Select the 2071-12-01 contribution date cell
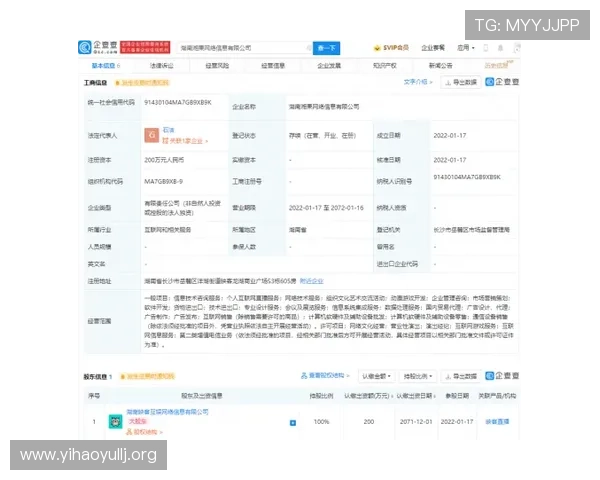Viewport: 600px width, 480px height. 416,421
